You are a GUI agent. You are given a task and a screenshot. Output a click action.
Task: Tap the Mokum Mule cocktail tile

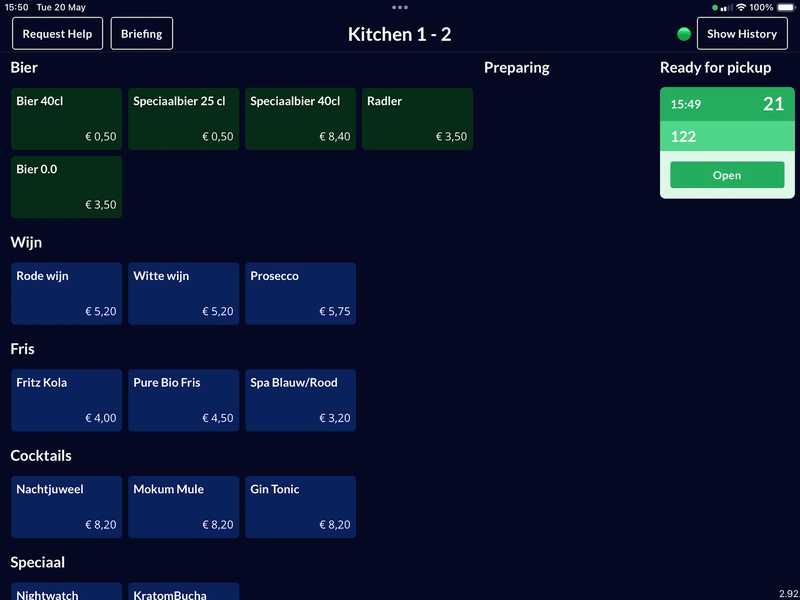(184, 507)
